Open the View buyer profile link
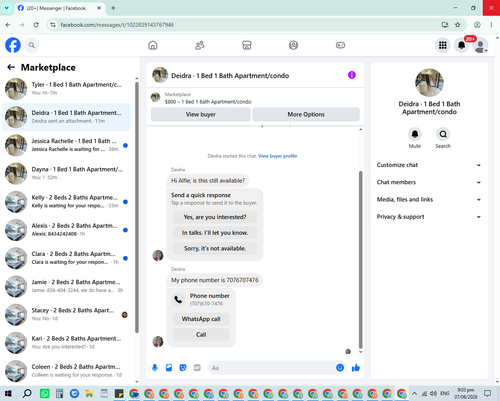The width and height of the screenshot is (500, 401). tap(277, 156)
